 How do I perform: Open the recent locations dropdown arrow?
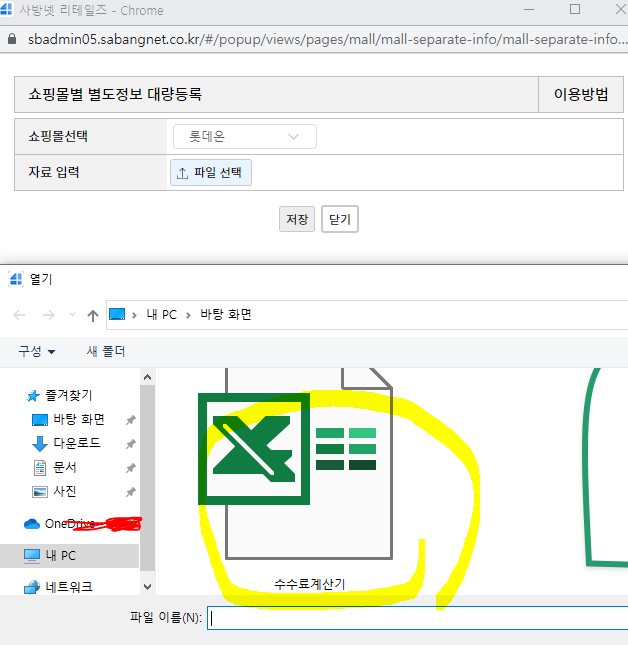[72, 315]
